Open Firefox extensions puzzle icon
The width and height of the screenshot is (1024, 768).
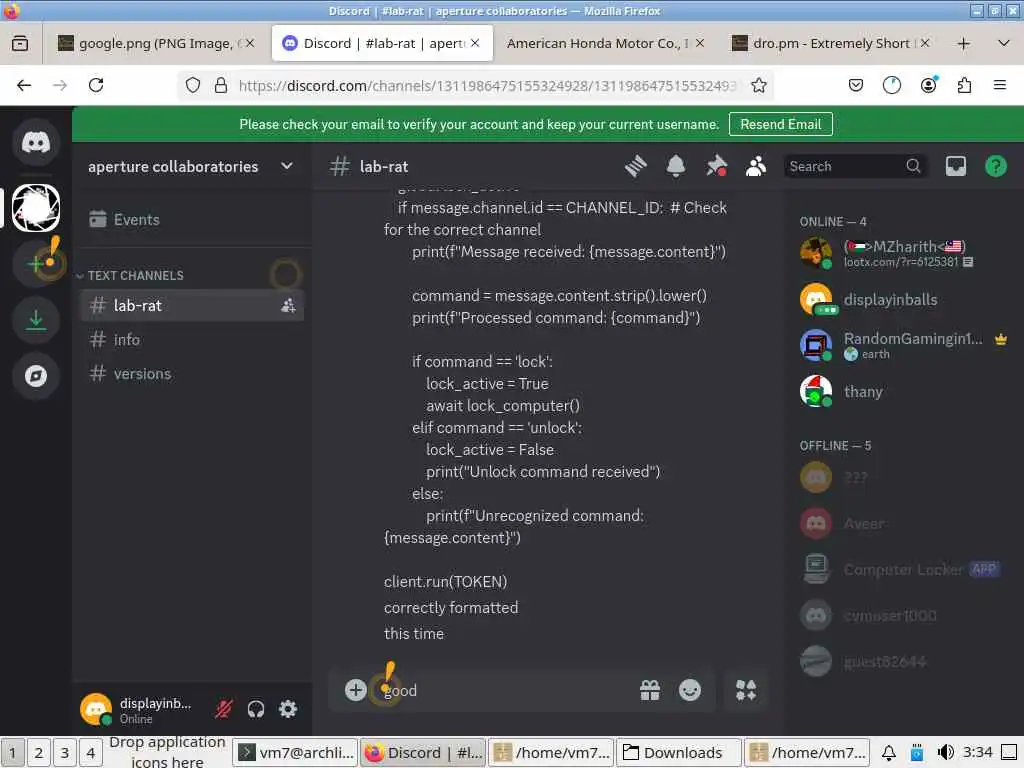pos(964,86)
